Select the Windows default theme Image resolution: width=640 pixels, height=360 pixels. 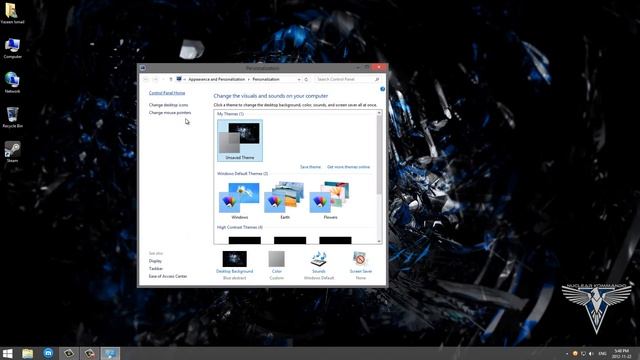point(240,200)
